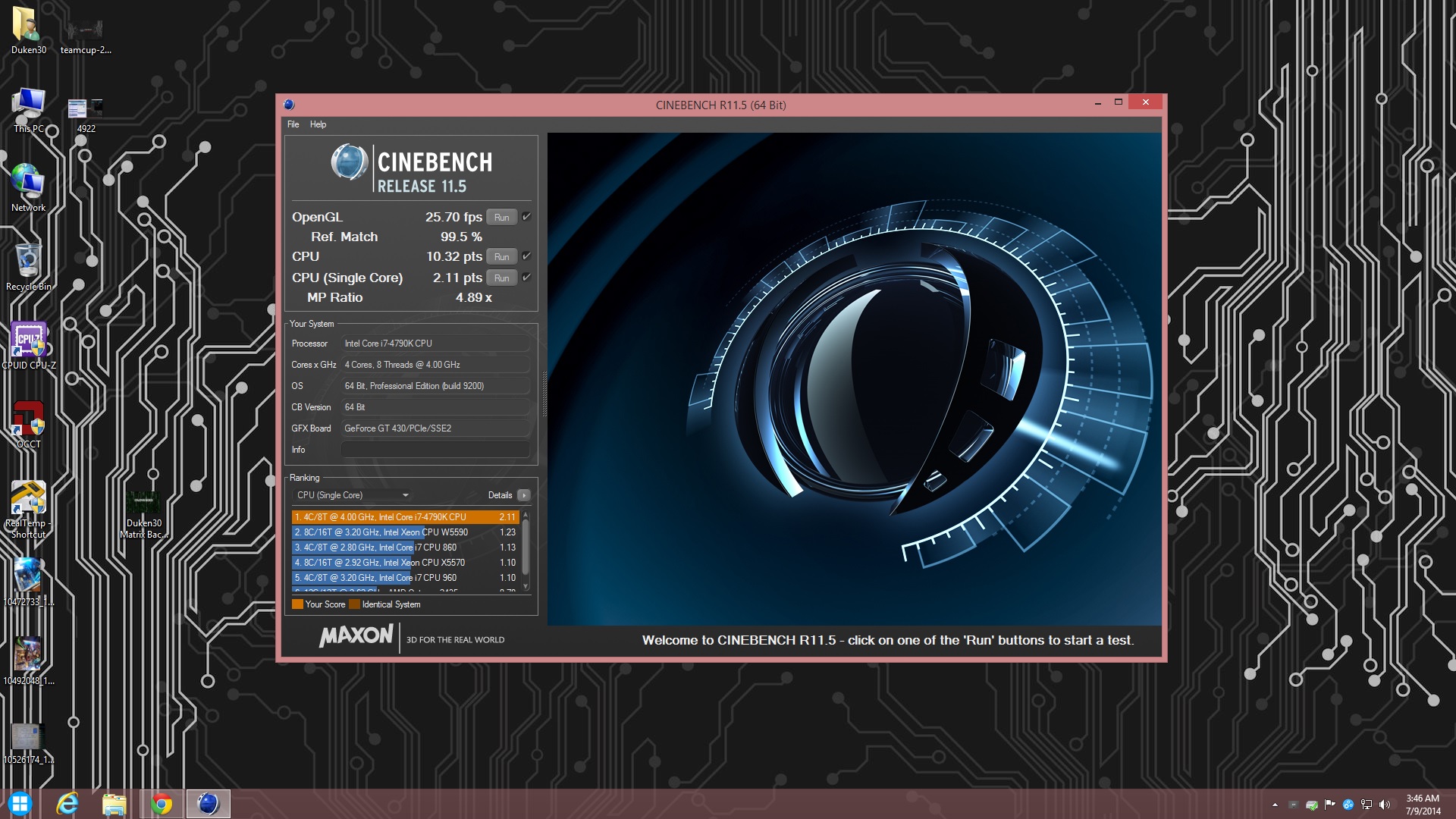Select the teamcup-2 desktop icon
Viewport: 1456px width, 819px height.
pyautogui.click(x=86, y=36)
